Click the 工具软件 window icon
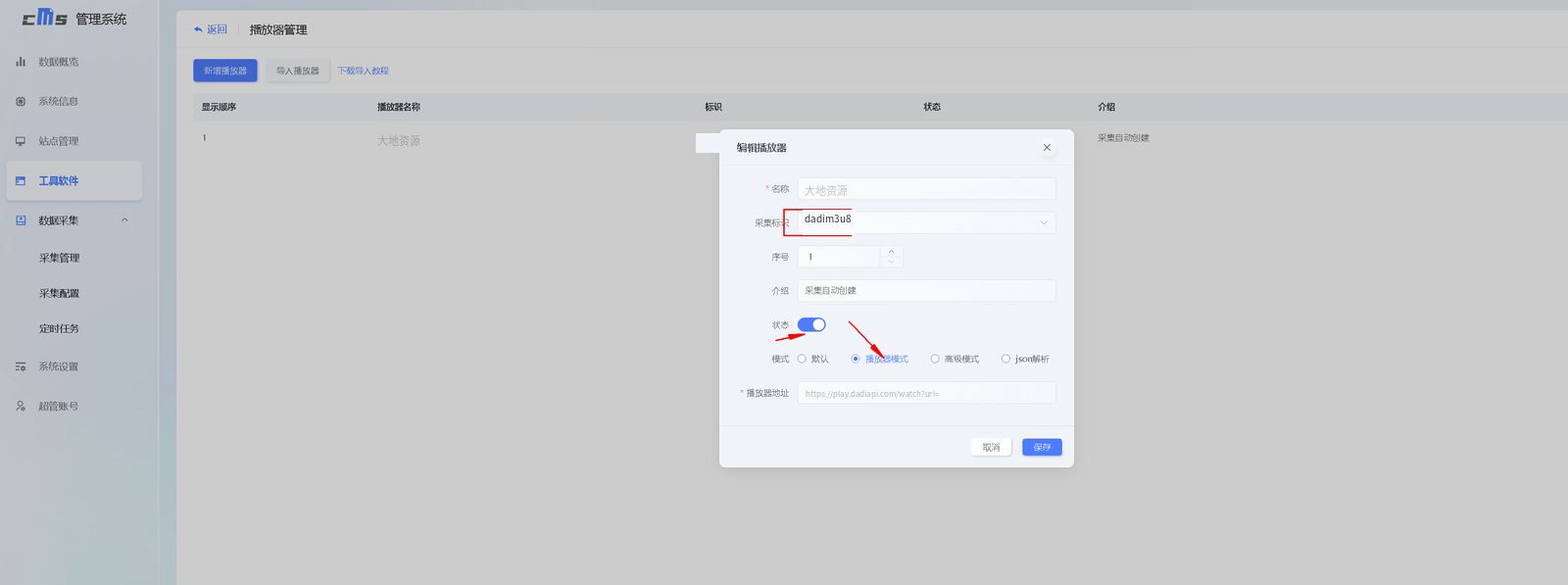The height and width of the screenshot is (585, 1568). (x=21, y=181)
